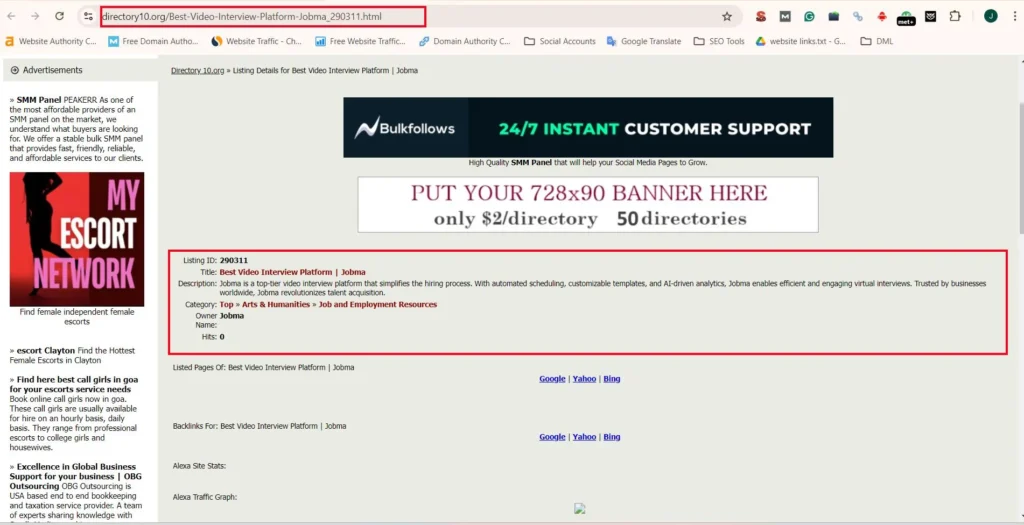Click My Escort Network ad image
Viewport: 1024px width, 525px height.
coord(77,239)
